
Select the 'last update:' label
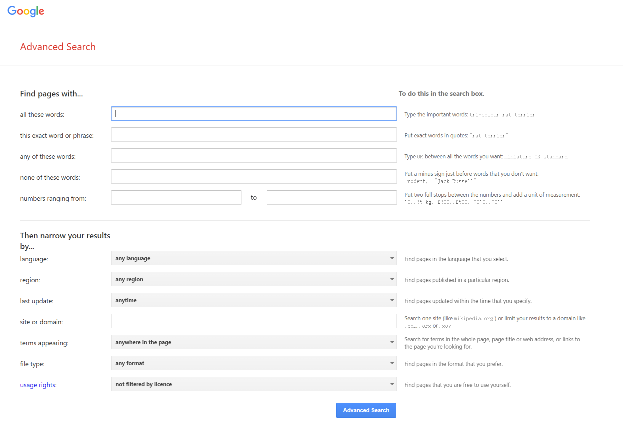coord(37,301)
